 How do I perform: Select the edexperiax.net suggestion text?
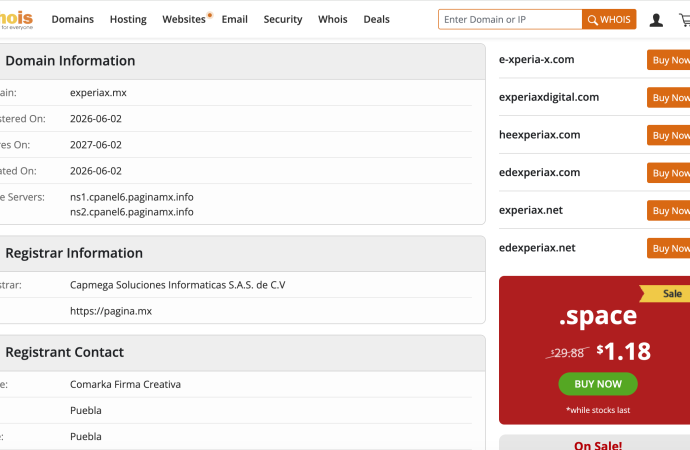click(x=537, y=248)
